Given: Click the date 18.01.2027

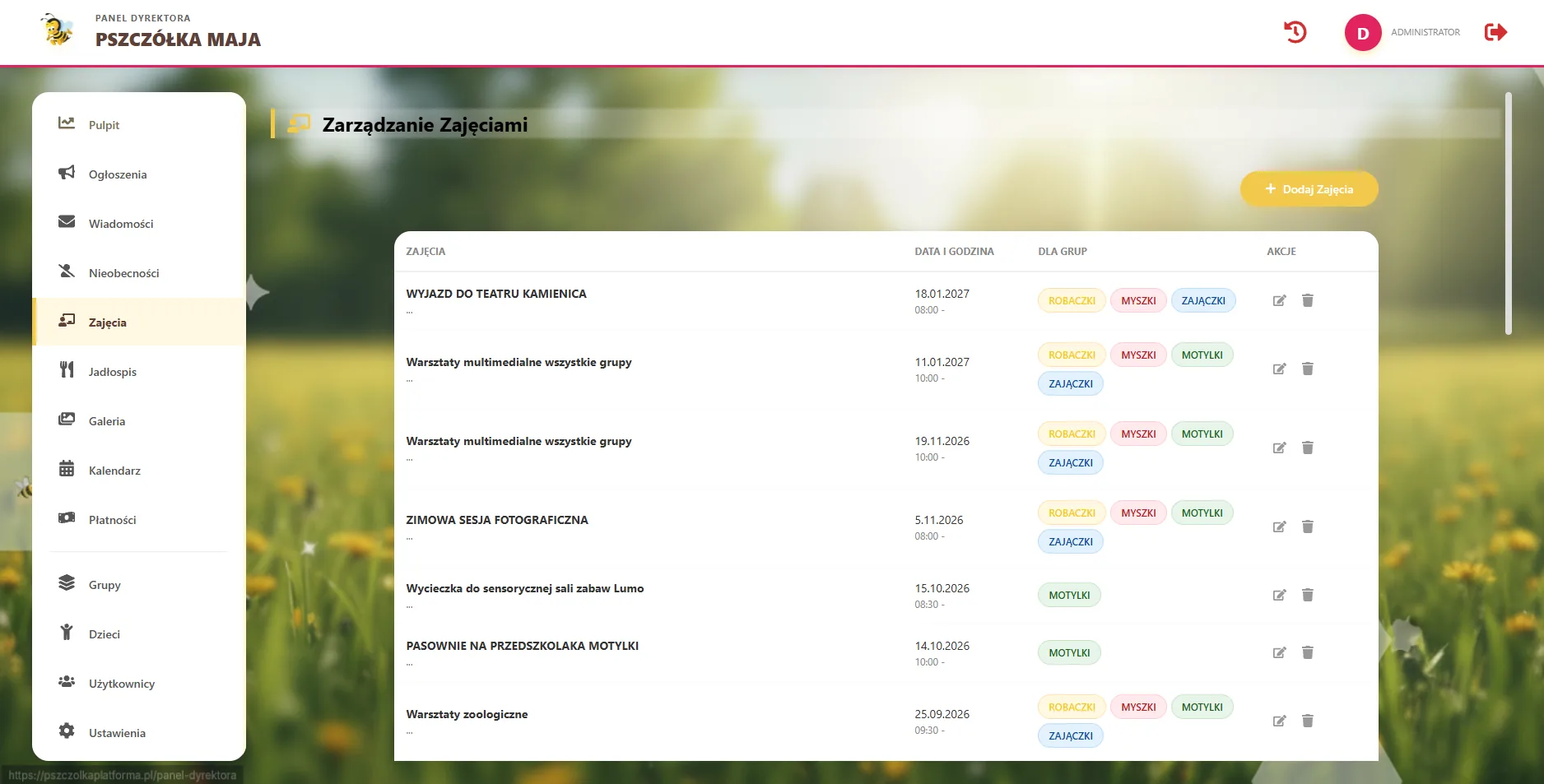Looking at the screenshot, I should click(942, 294).
